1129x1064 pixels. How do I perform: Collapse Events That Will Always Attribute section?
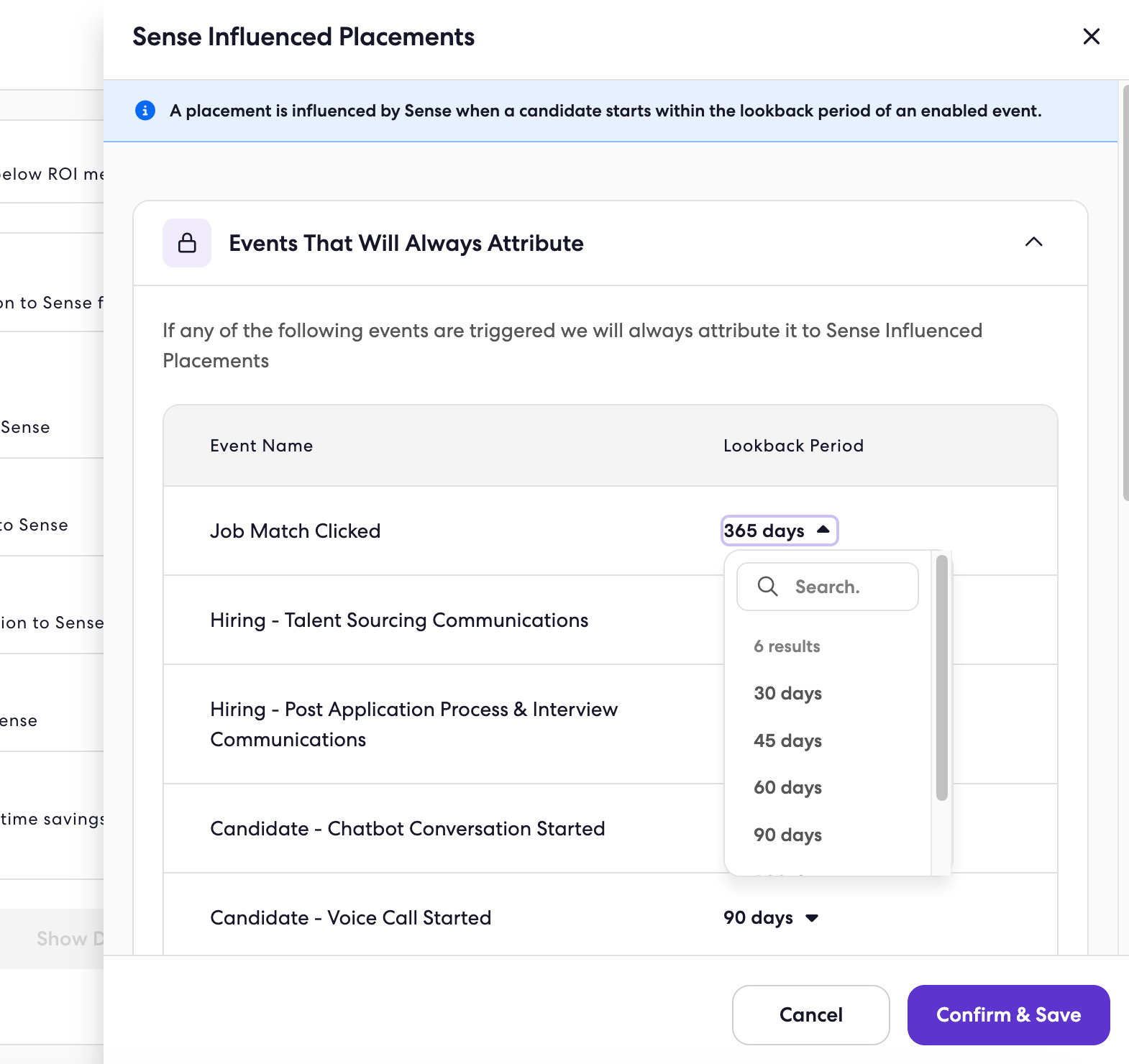pos(1033,242)
